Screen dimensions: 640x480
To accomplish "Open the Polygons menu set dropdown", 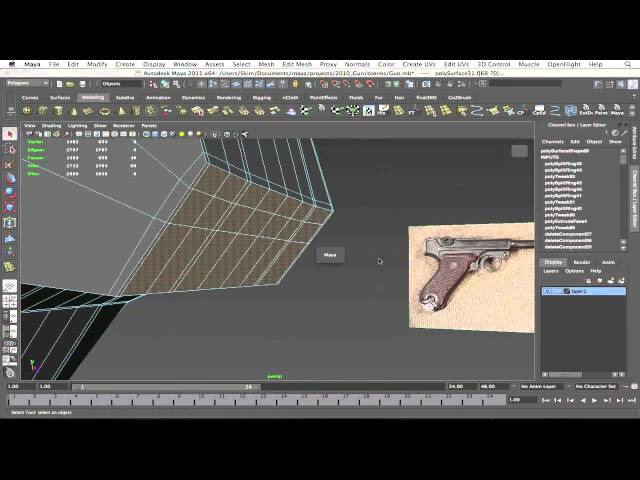I will pos(27,83).
